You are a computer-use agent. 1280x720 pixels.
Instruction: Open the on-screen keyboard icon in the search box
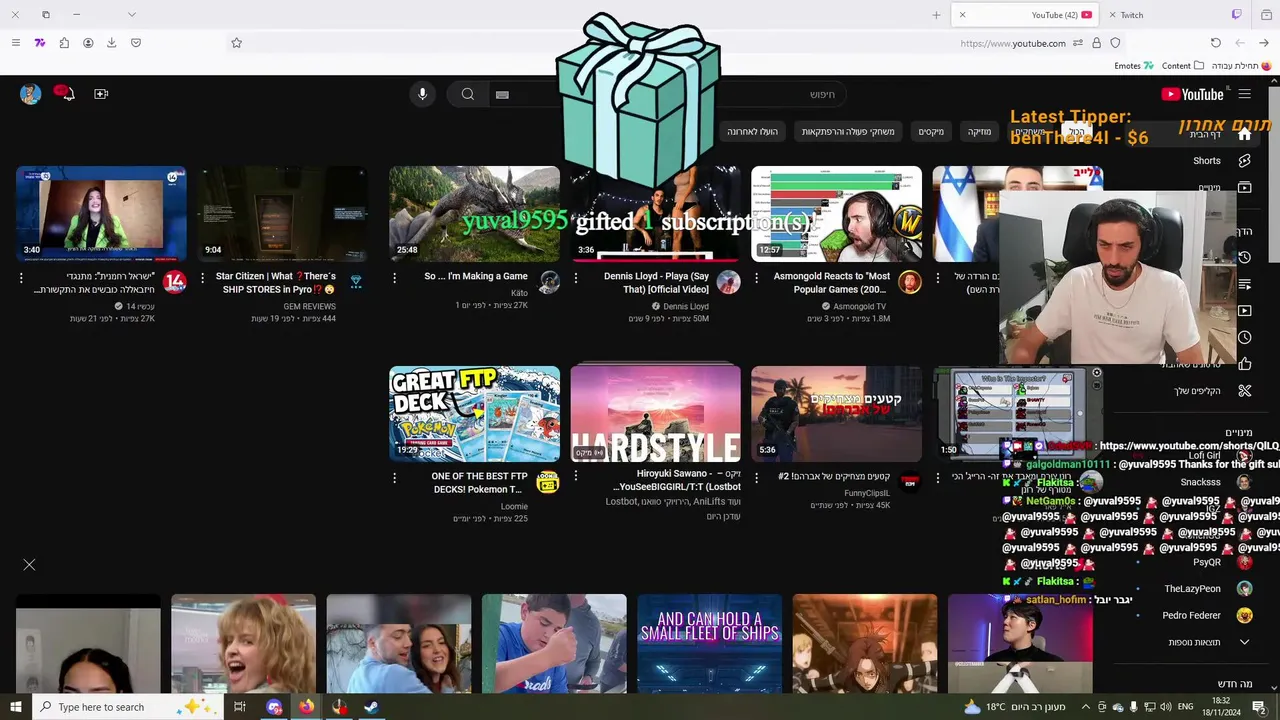click(x=502, y=94)
